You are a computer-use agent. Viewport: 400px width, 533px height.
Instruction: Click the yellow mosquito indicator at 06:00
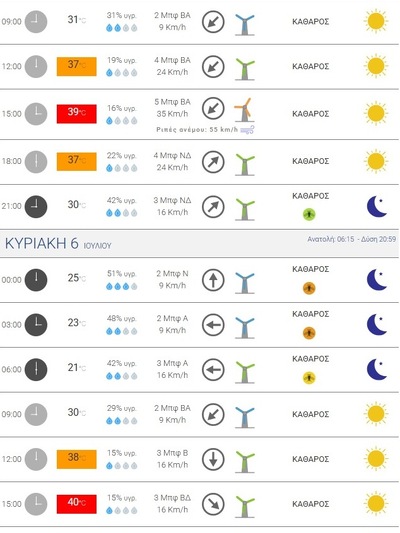309,377
